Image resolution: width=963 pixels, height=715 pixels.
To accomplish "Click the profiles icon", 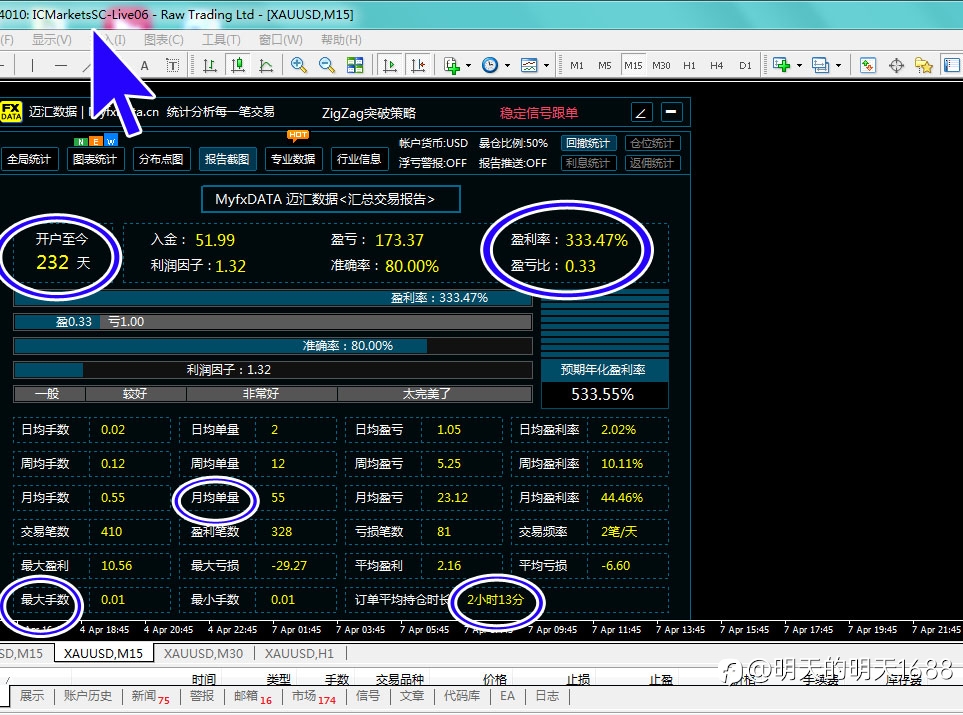I will 821,65.
